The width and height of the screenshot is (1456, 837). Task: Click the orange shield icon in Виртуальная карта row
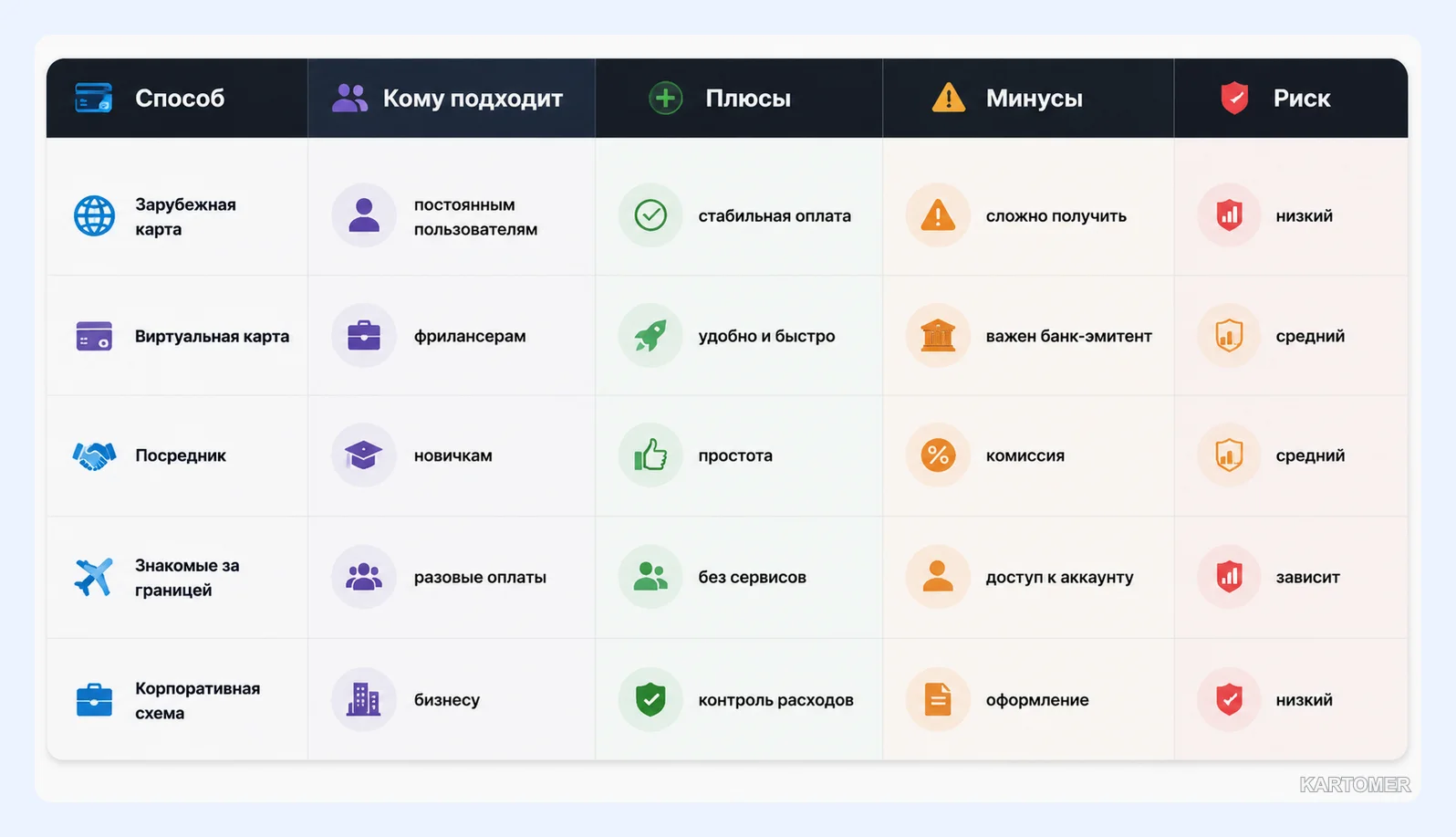1230,336
